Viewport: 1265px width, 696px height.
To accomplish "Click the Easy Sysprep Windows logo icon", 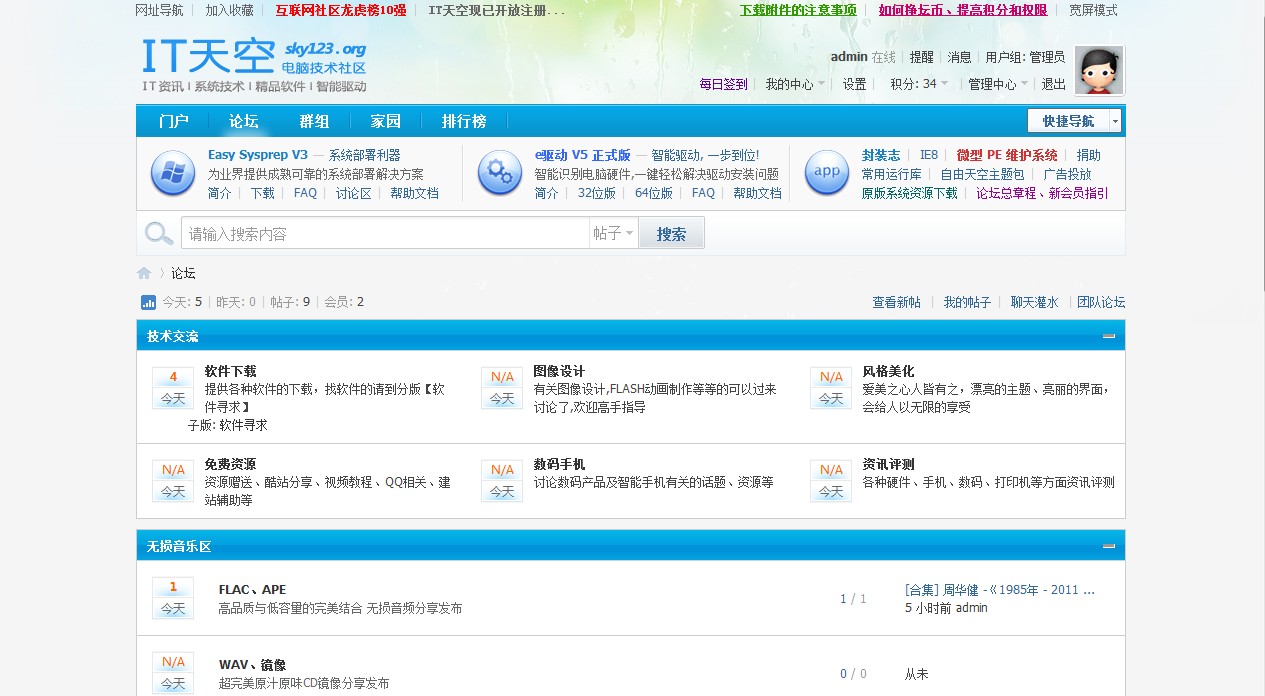I will [172, 173].
